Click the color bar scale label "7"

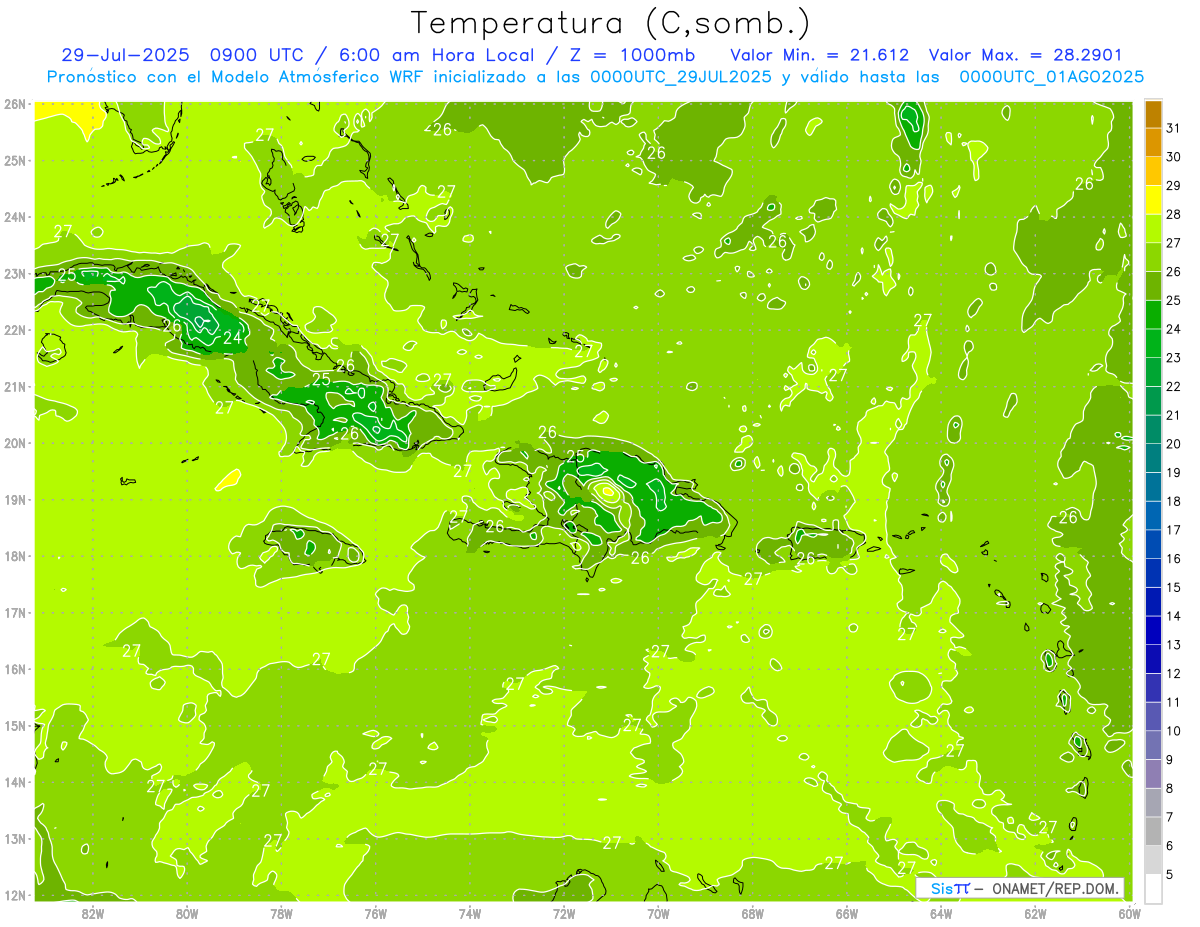pyautogui.click(x=1170, y=818)
